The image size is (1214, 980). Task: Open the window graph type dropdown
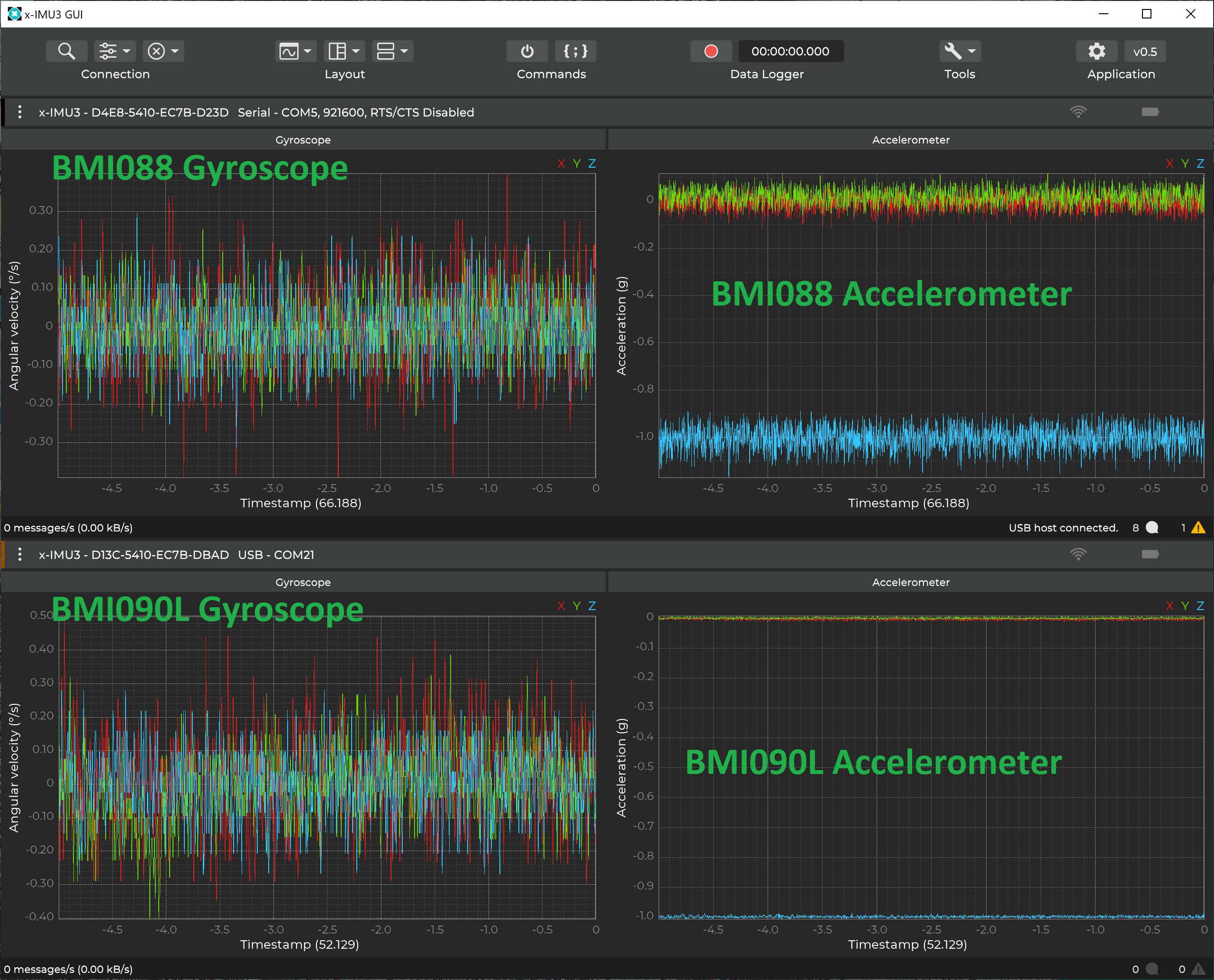296,51
